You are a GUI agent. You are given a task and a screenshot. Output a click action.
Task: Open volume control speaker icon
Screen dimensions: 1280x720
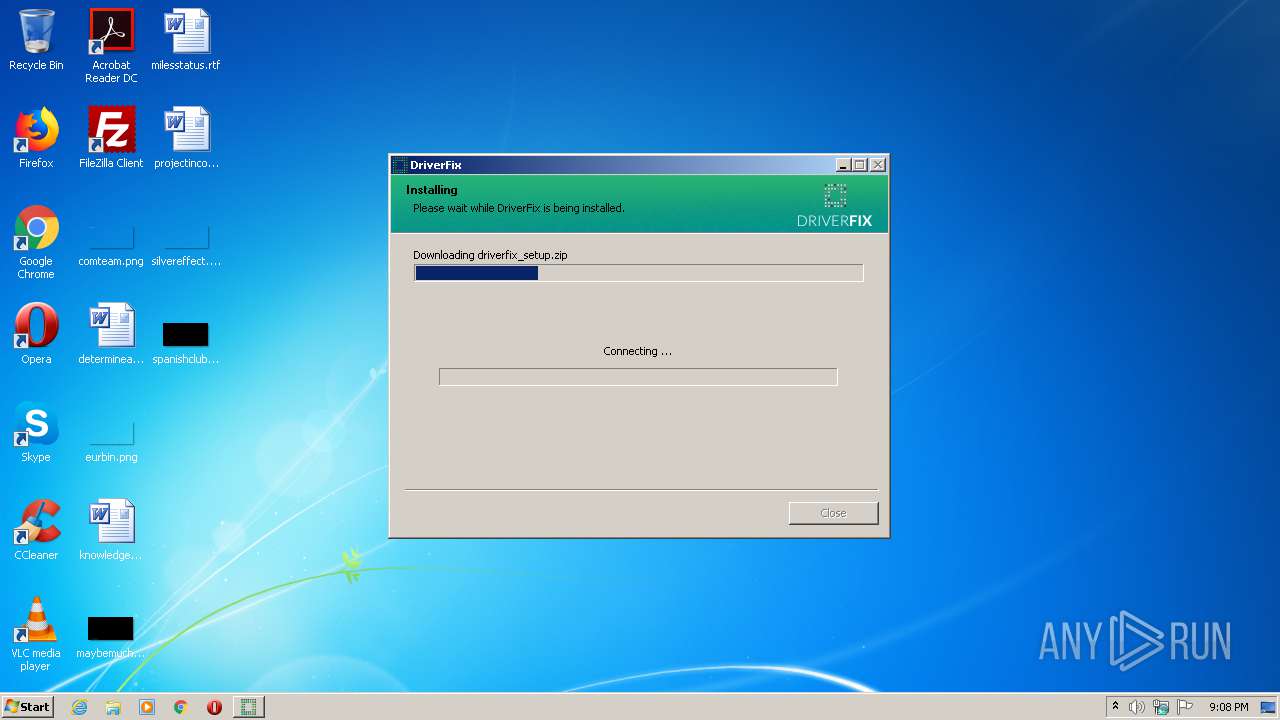tap(1137, 707)
